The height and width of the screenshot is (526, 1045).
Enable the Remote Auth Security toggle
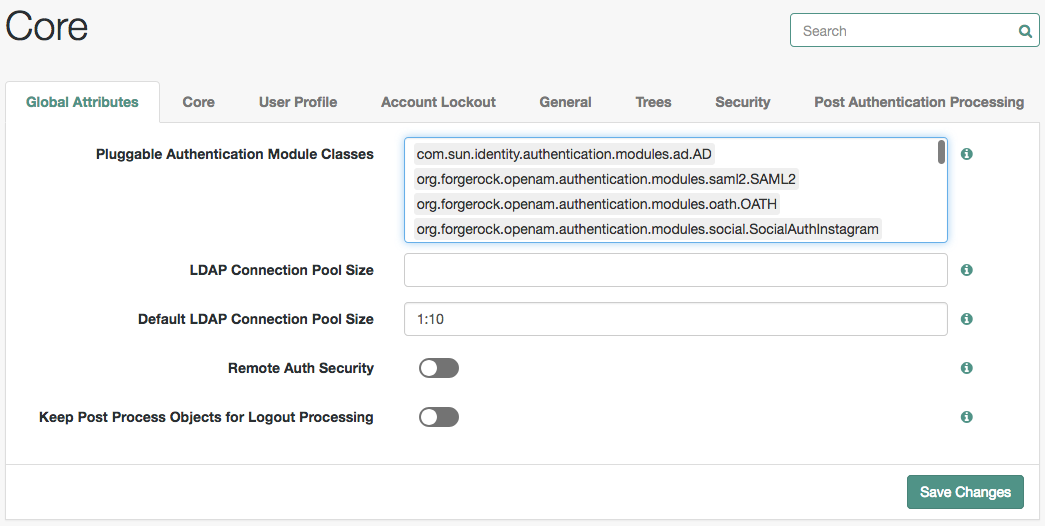click(439, 368)
